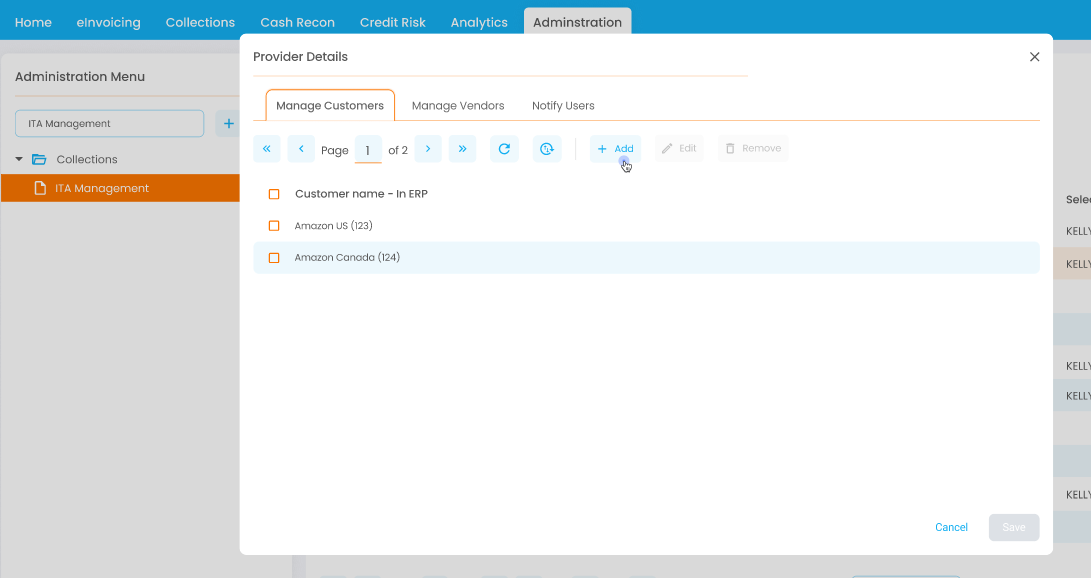Select the Manage Customers tab
Image resolution: width=1091 pixels, height=578 pixels.
pos(330,106)
